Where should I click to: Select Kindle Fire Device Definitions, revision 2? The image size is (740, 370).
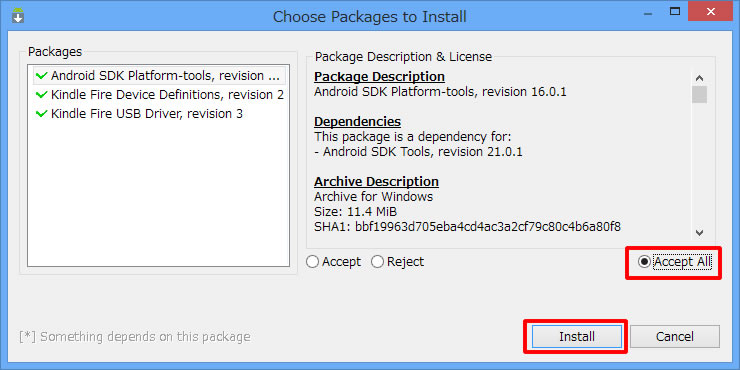(160, 95)
